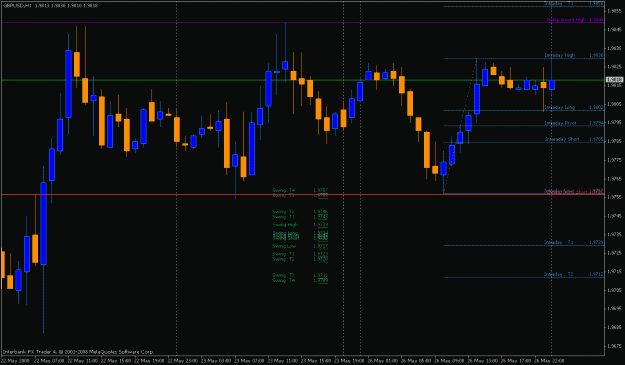Select the green horizontal price line
Screen dimensions: 625x365
point(303,80)
